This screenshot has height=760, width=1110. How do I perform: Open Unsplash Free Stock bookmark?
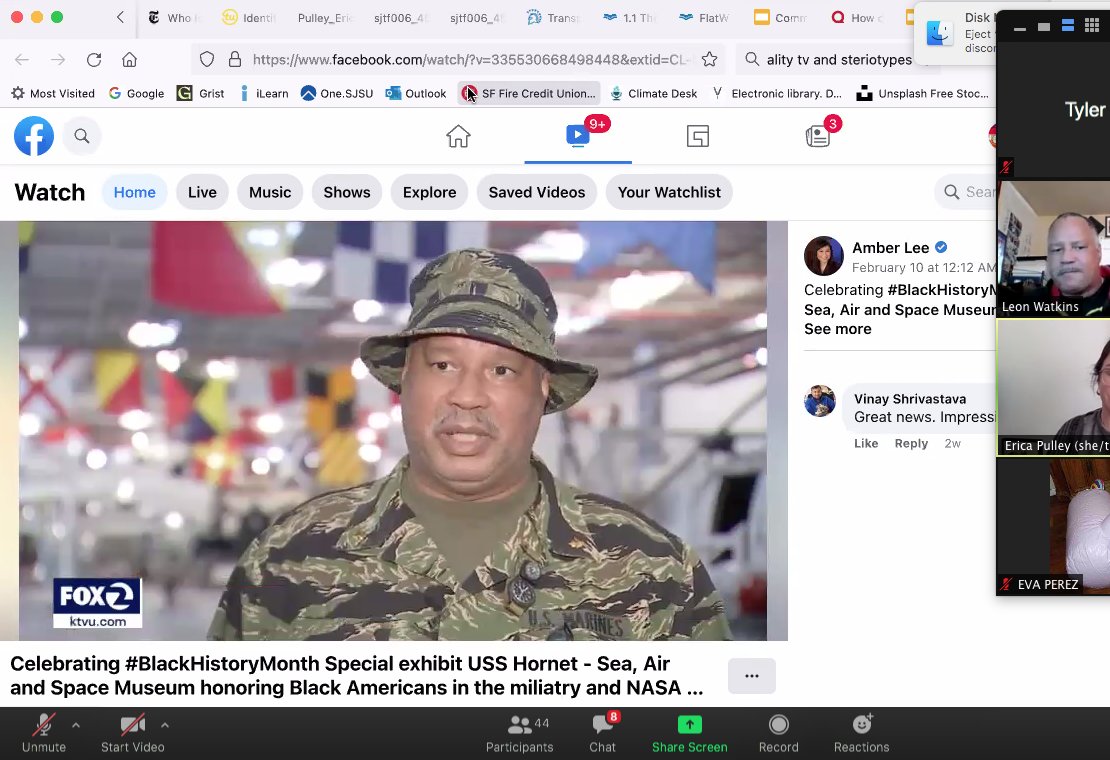922,93
